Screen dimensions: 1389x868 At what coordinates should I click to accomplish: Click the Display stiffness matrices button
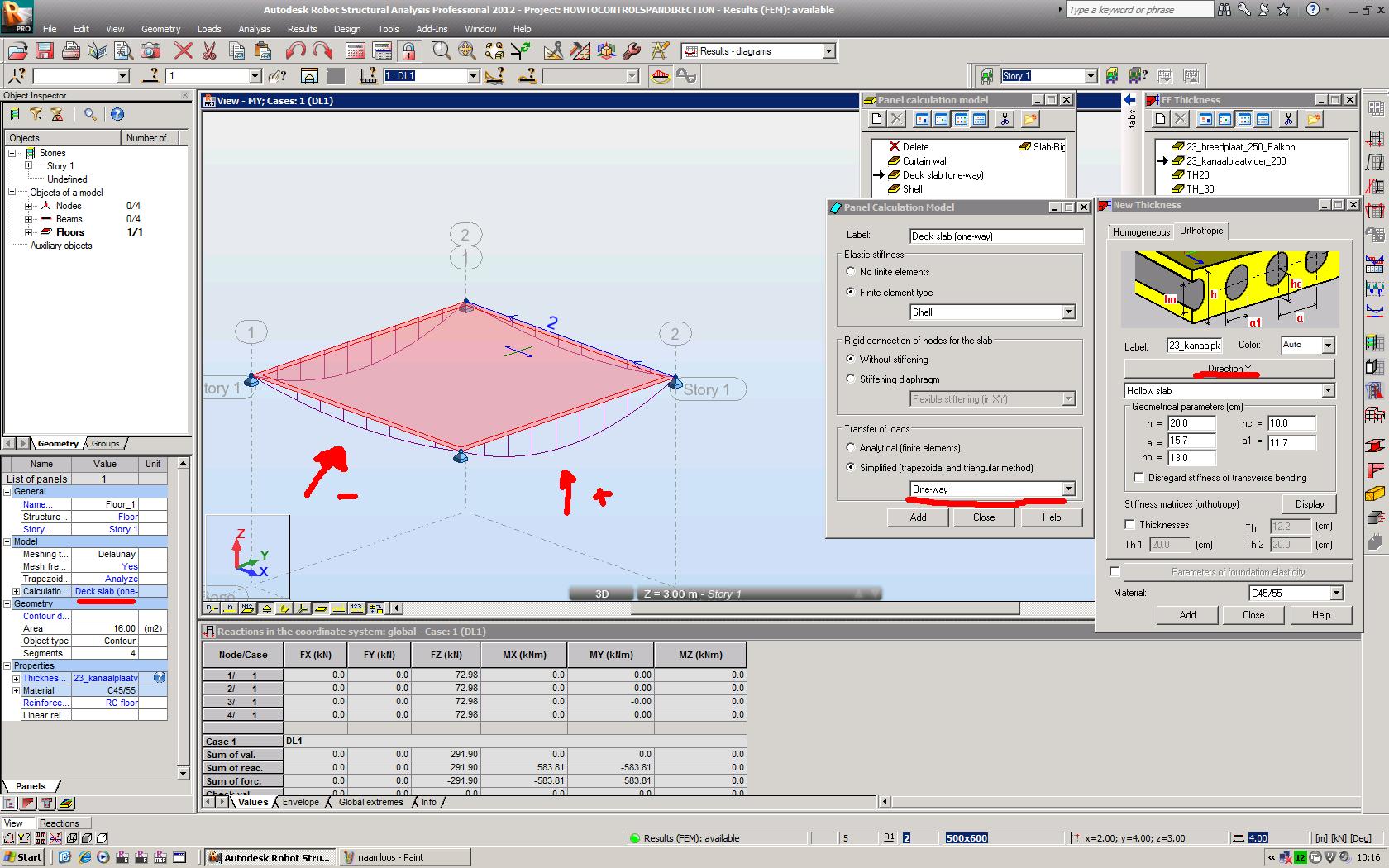pos(1310,503)
